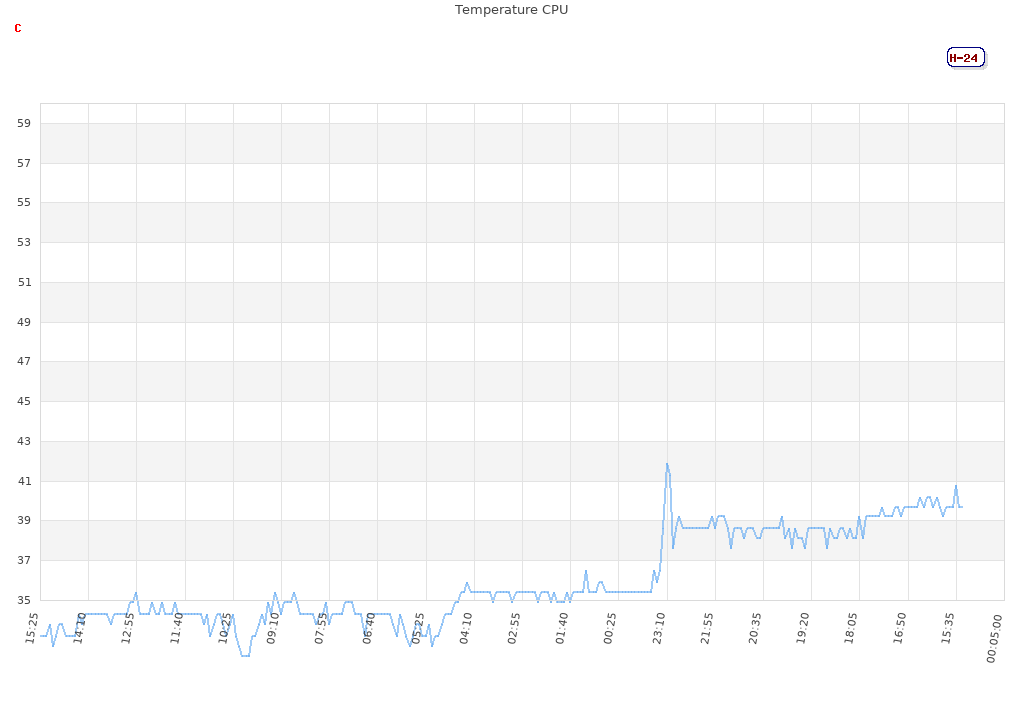This screenshot has height=720, width=1024.
Task: Click the Temperature CPU chart title
Action: click(511, 10)
